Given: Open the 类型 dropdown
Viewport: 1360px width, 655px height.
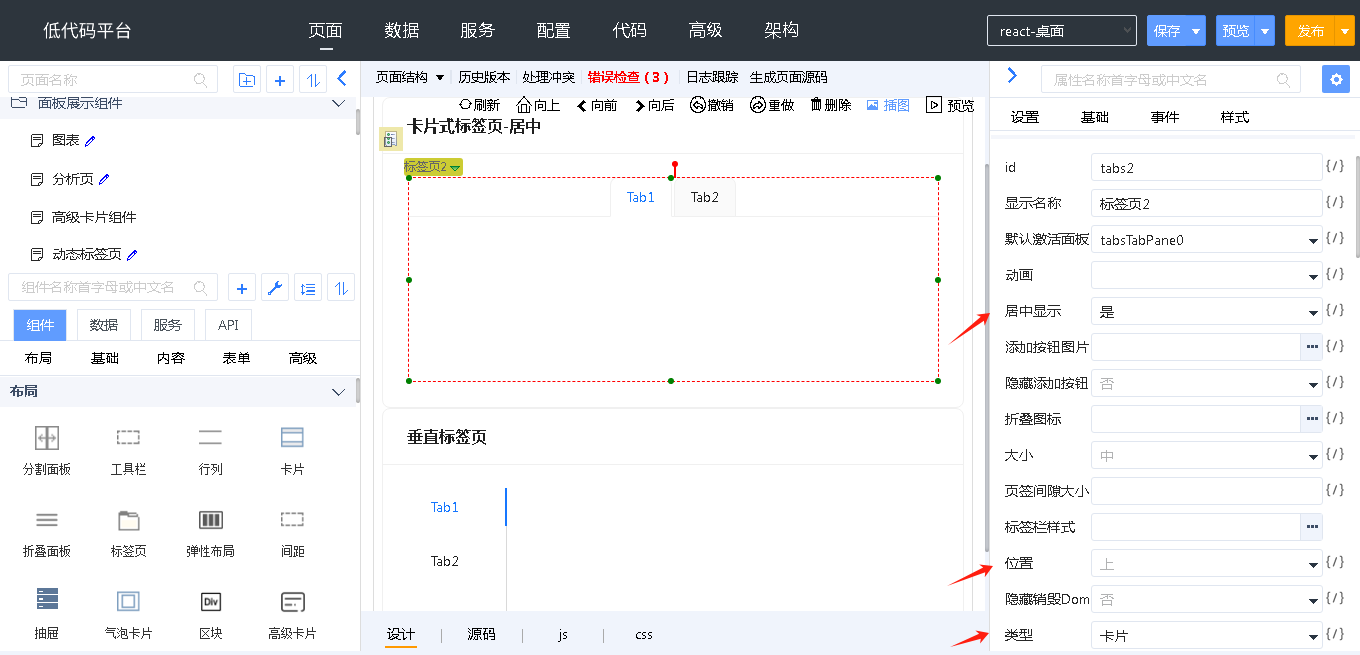Looking at the screenshot, I should pos(1207,635).
